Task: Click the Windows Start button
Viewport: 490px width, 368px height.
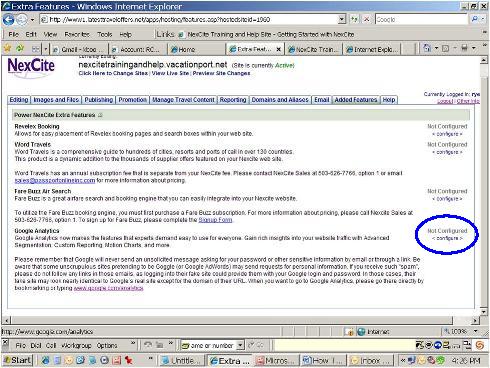Action: [x=18, y=360]
